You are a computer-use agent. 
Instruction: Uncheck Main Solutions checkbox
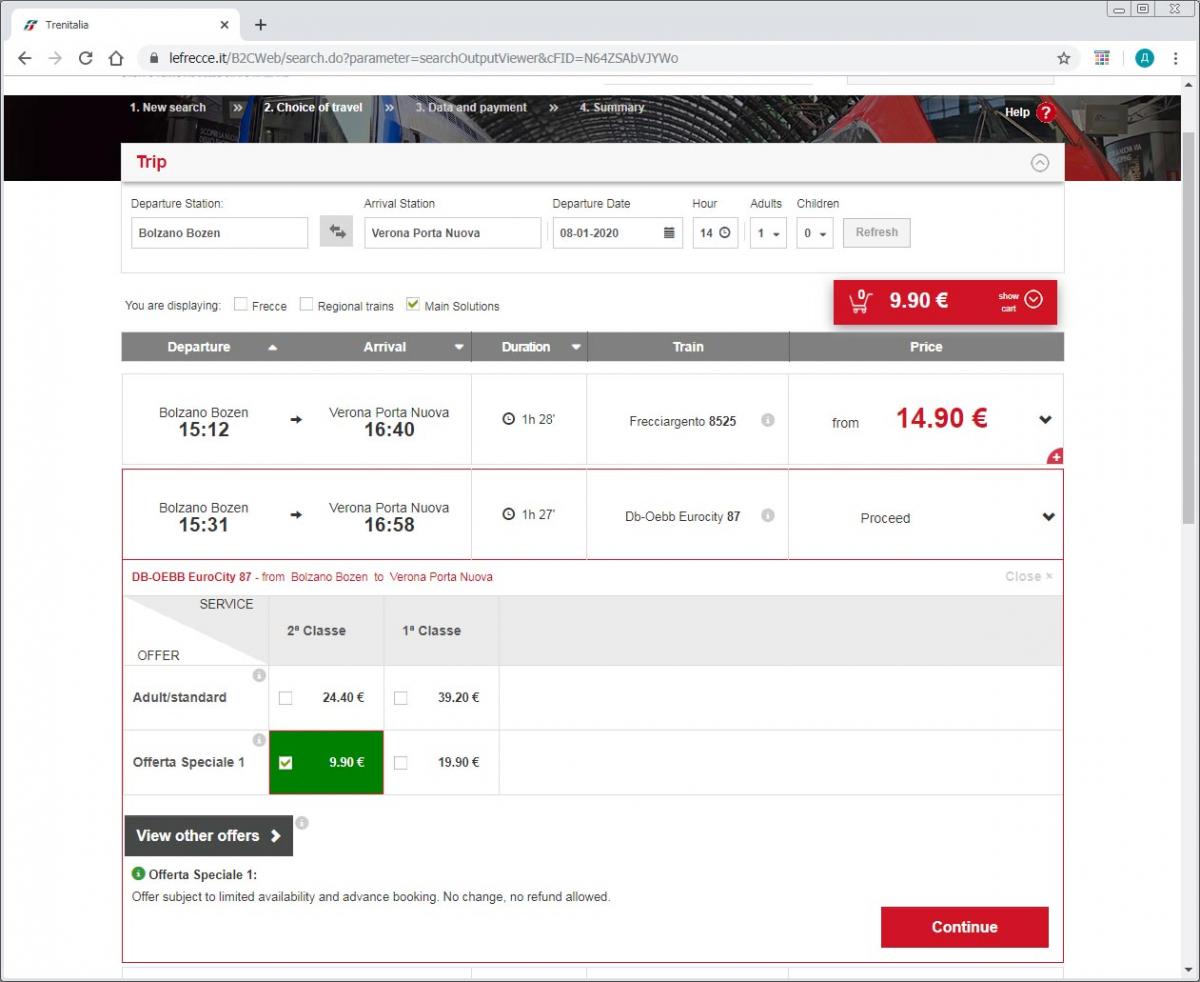(413, 305)
